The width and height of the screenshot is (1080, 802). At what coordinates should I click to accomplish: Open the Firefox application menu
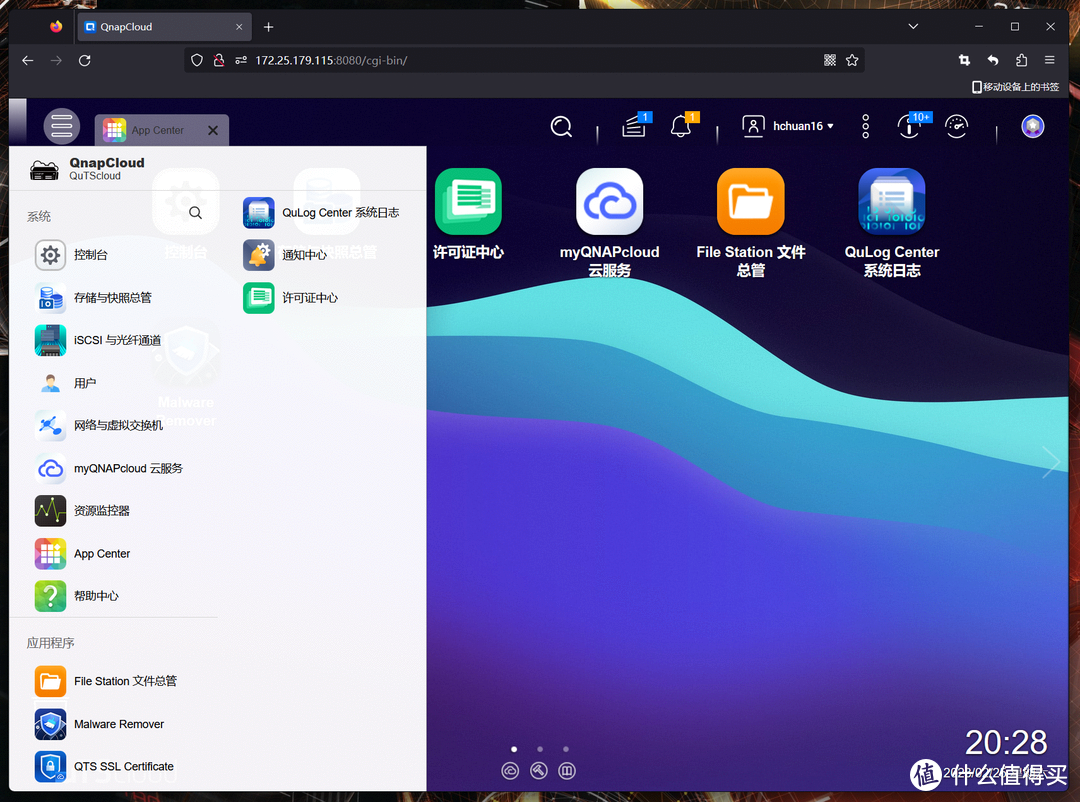pos(1050,61)
